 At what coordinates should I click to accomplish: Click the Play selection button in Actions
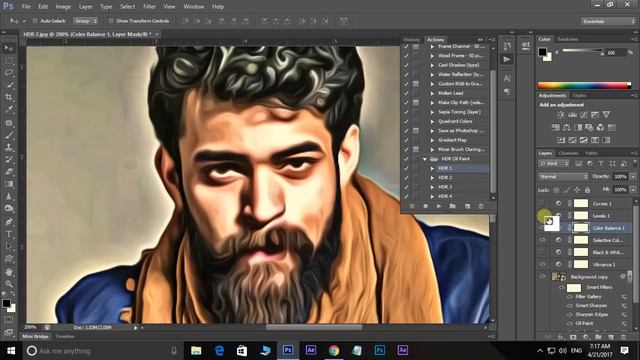pos(439,207)
